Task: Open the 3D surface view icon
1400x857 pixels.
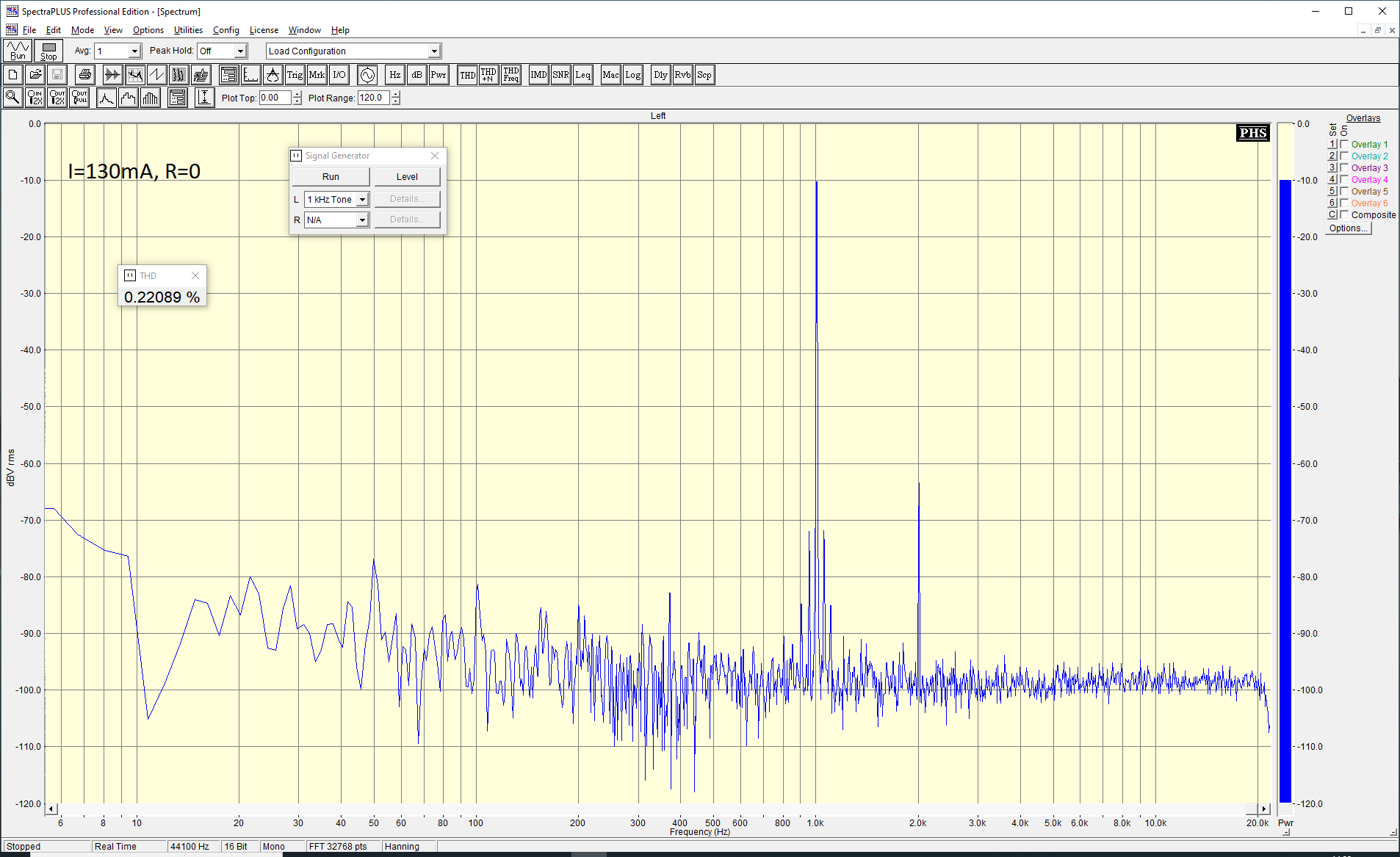Action: (201, 75)
